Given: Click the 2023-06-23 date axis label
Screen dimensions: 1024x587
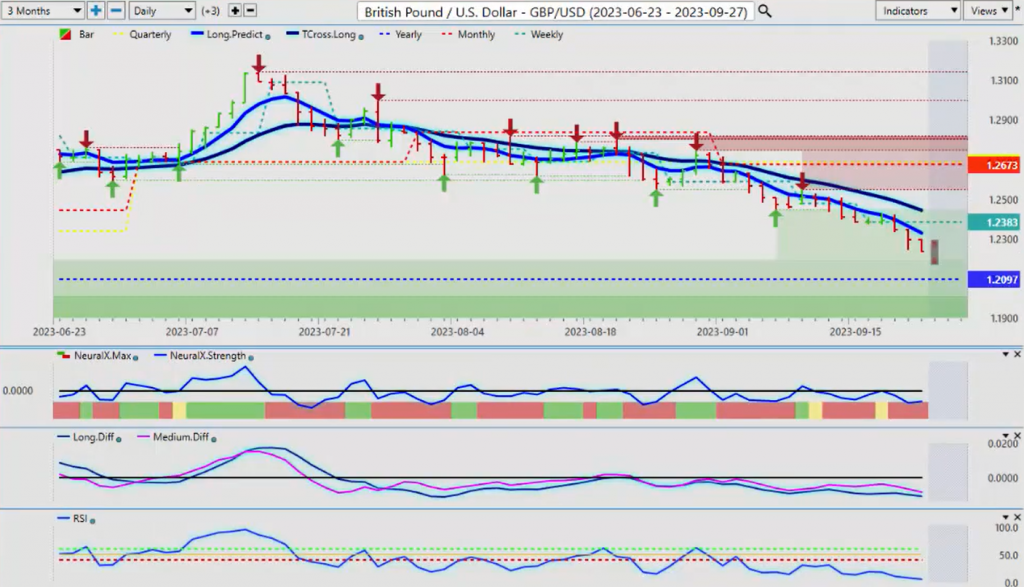Looking at the screenshot, I should pos(59,332).
